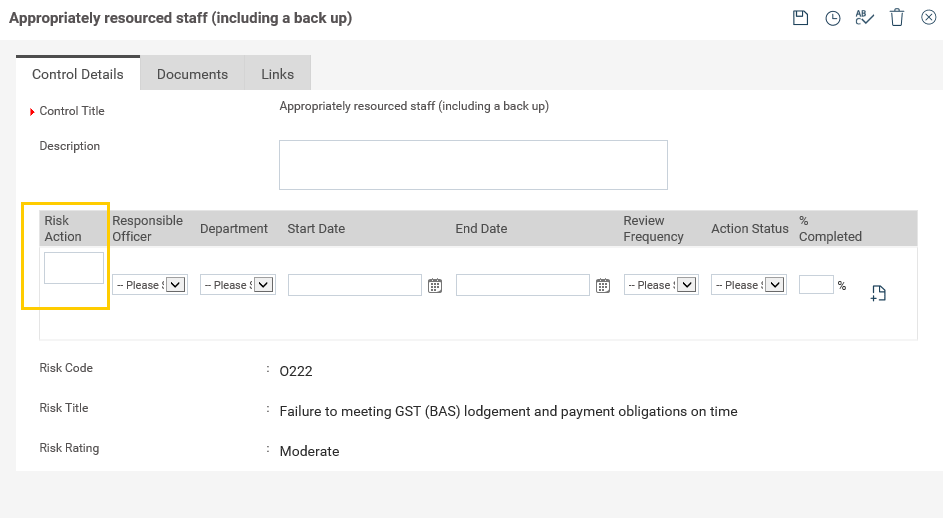Click the Start Date input field
The width and height of the screenshot is (943, 518).
355,285
